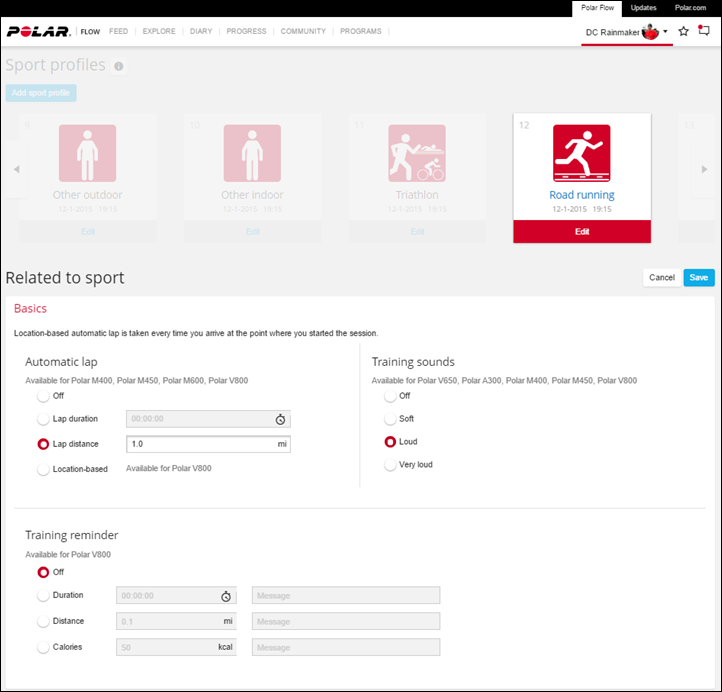Click the Other indoor profile icon

coord(252,153)
